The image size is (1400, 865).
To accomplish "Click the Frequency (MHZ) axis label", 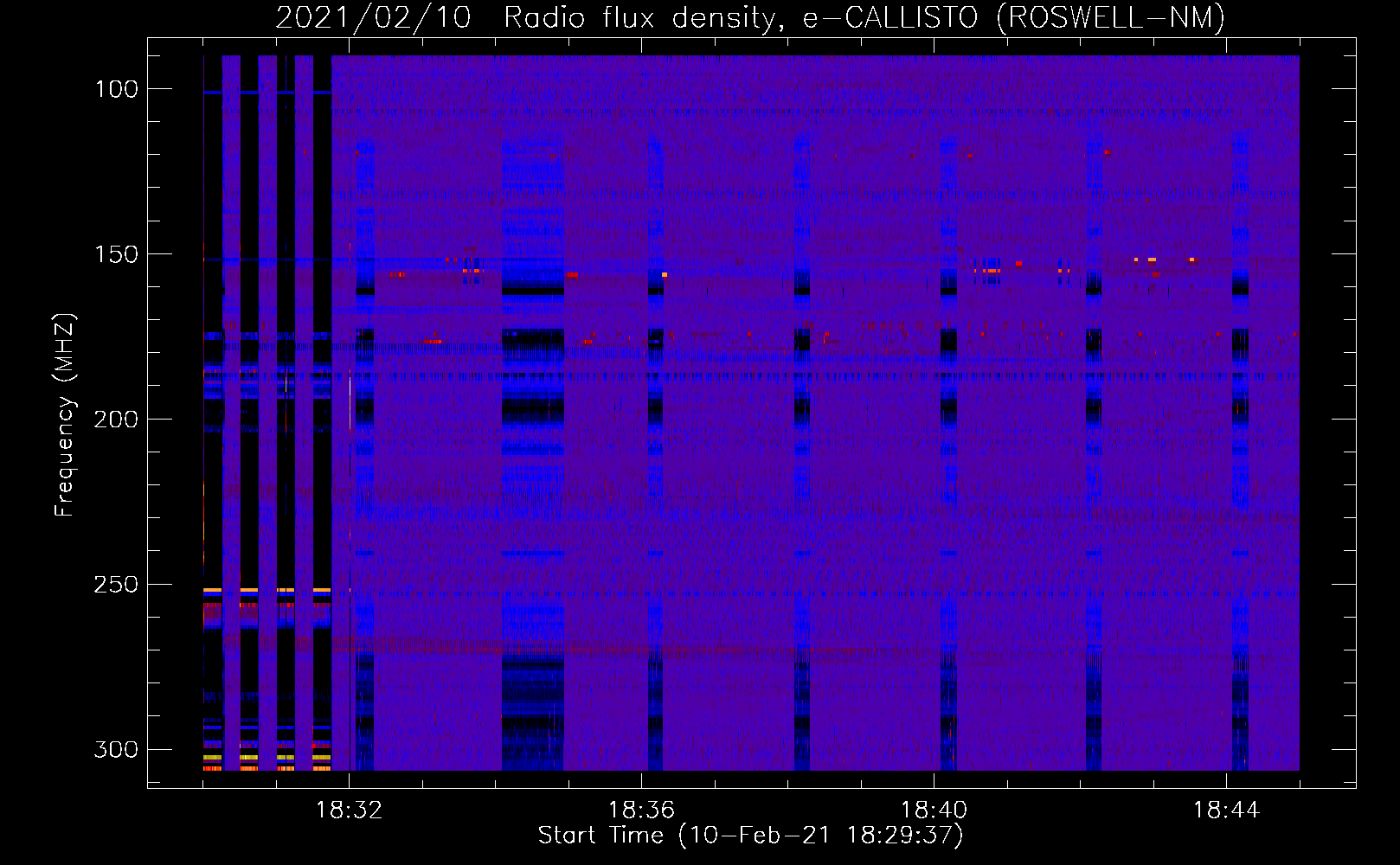I will click(65, 414).
